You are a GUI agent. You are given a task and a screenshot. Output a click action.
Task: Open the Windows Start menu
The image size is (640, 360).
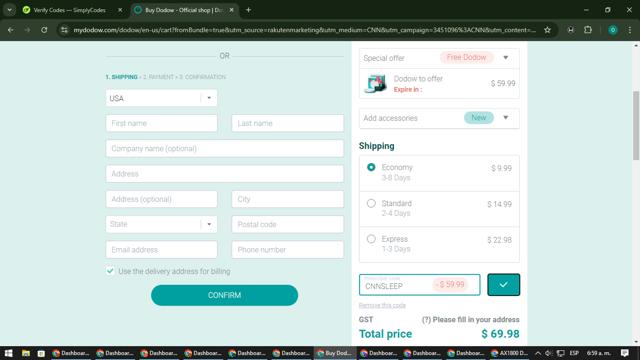(9, 353)
